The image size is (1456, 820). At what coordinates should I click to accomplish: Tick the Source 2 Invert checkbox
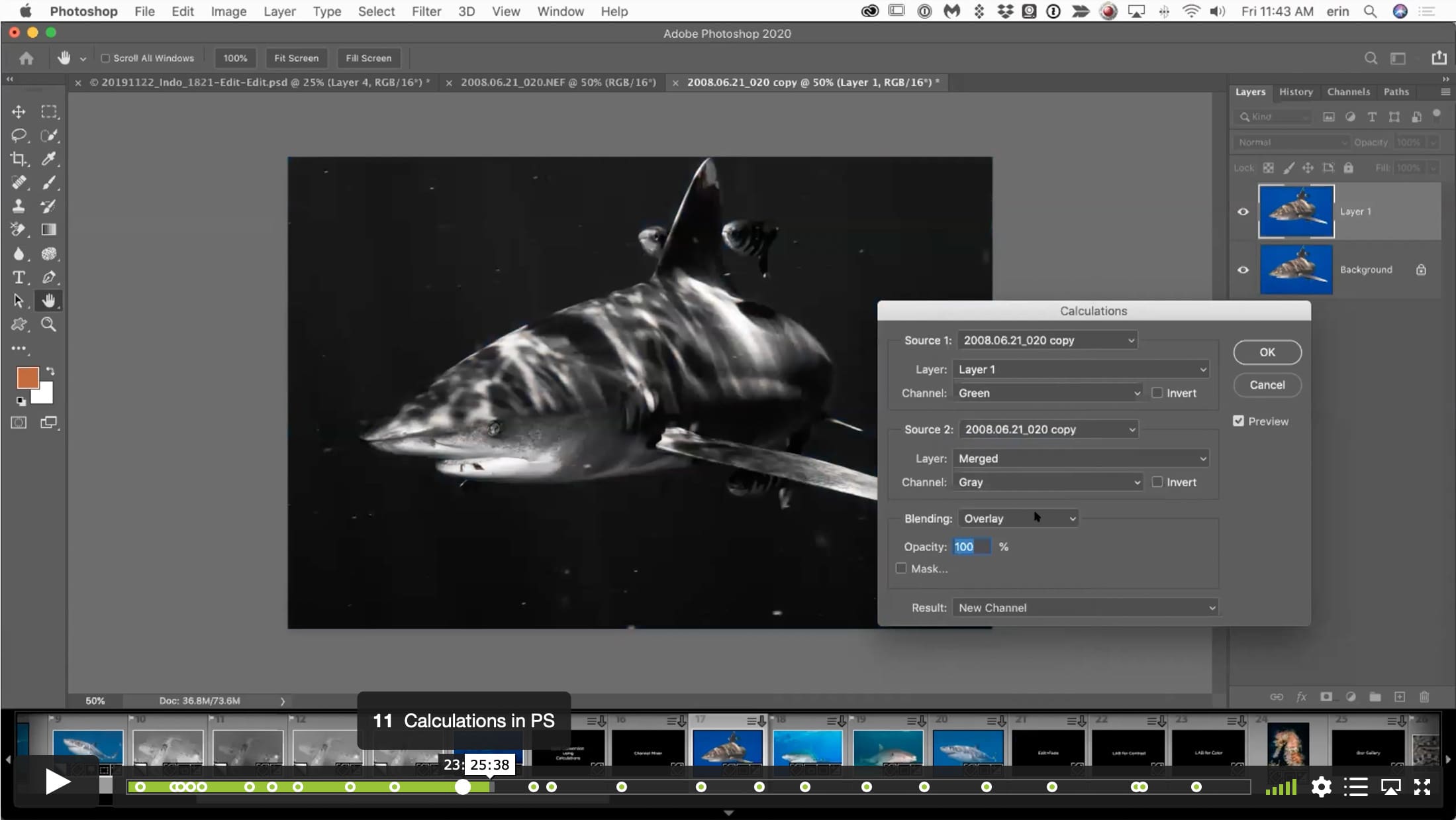click(1157, 482)
